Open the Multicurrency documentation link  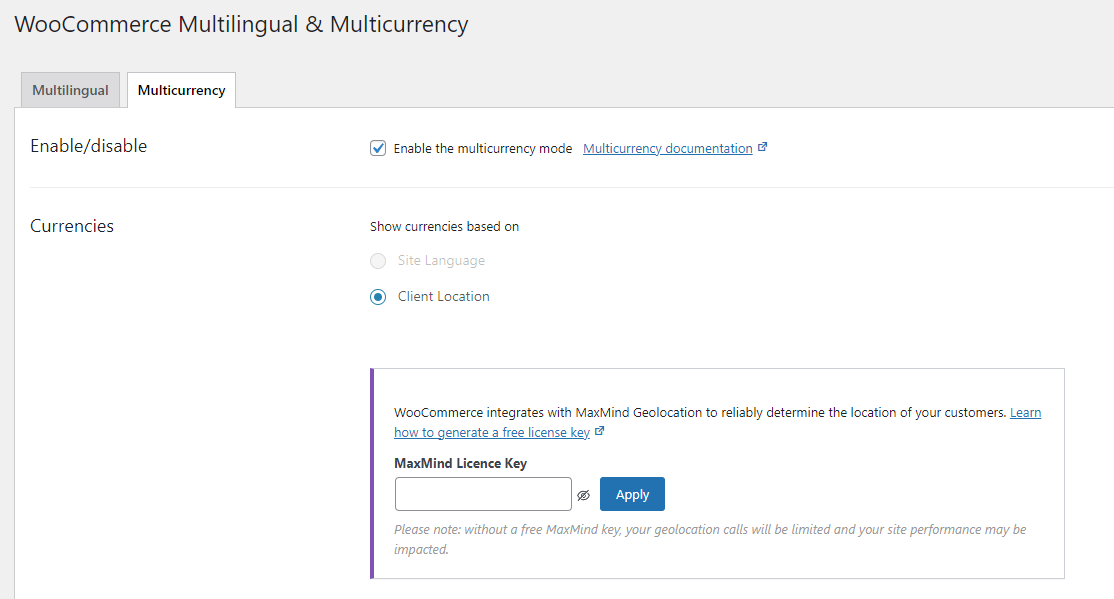tap(667, 148)
